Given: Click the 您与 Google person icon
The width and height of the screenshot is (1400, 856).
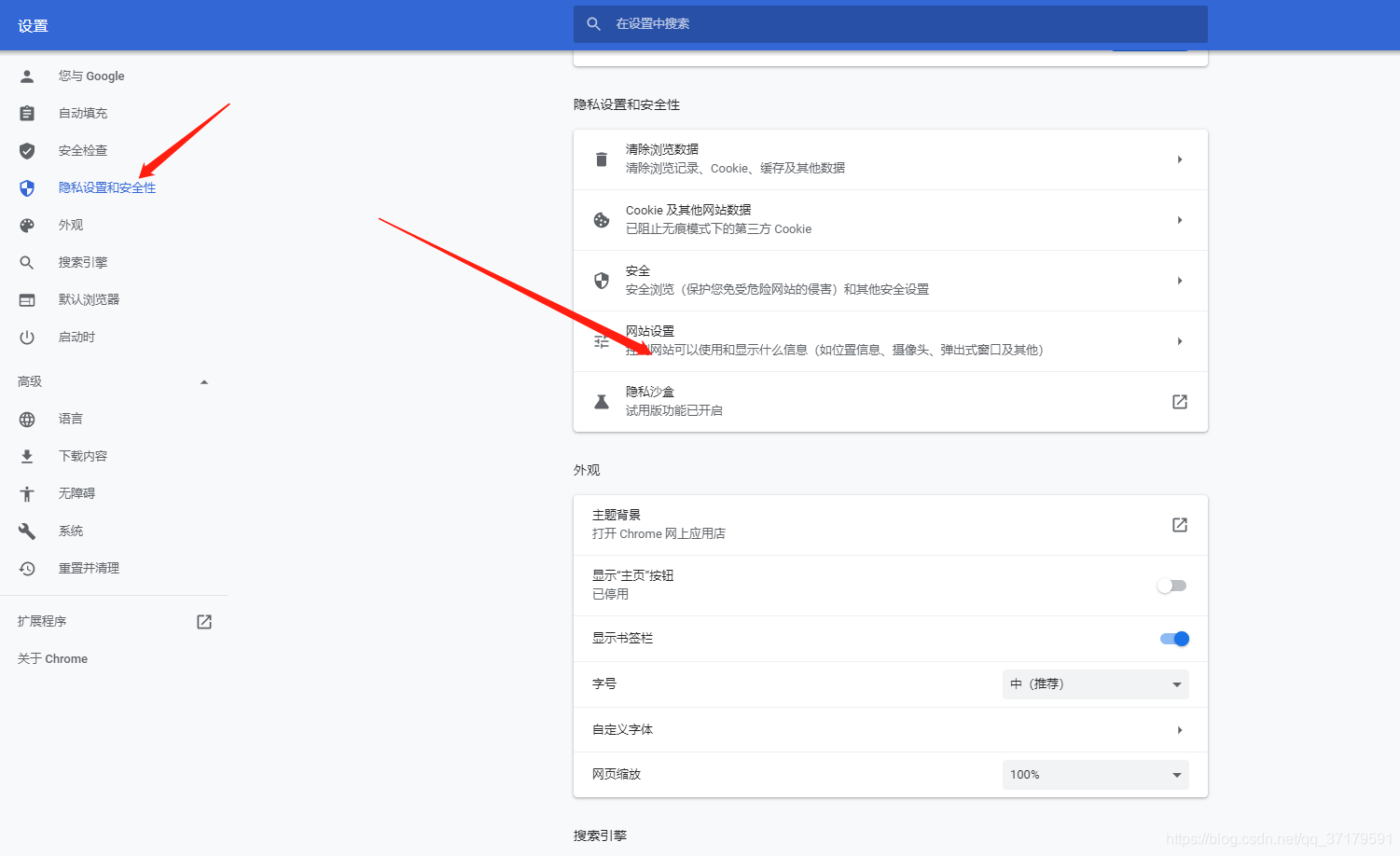Looking at the screenshot, I should (27, 76).
